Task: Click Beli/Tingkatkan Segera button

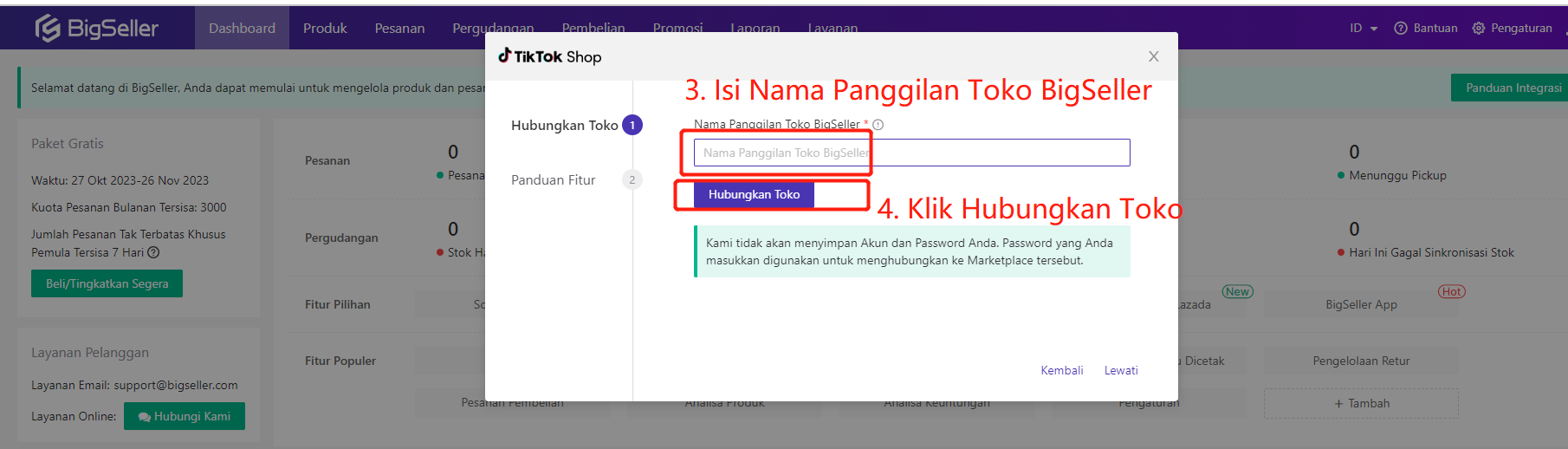Action: click(x=107, y=283)
